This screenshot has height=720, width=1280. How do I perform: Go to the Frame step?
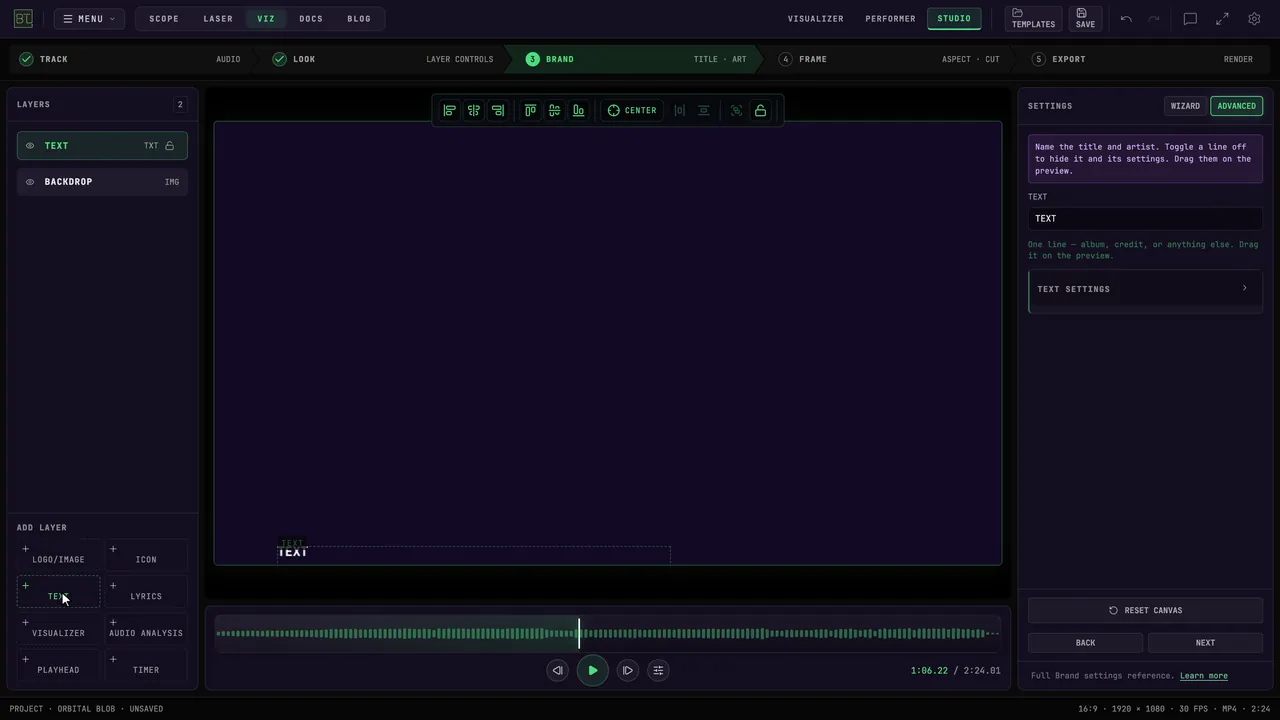889,59
